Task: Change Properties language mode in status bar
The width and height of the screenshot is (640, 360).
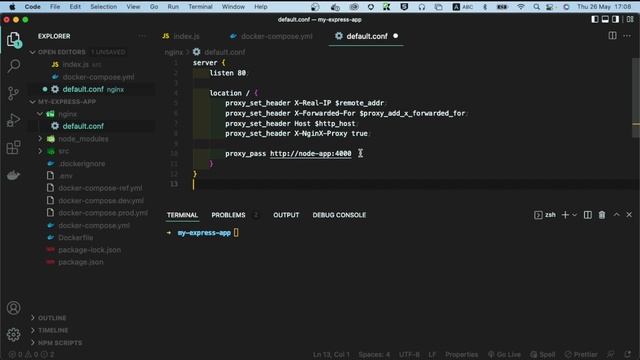Action: click(x=461, y=355)
